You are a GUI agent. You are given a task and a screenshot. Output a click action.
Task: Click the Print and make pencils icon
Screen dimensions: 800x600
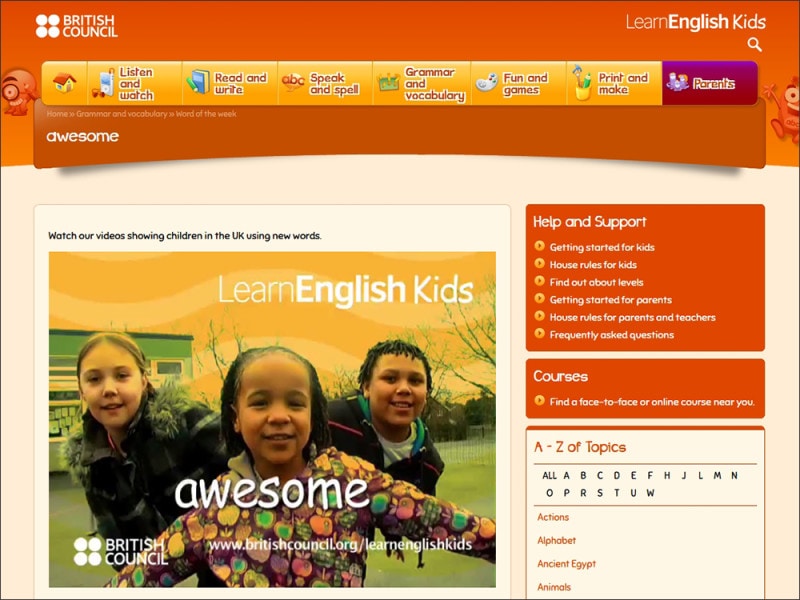tap(581, 84)
